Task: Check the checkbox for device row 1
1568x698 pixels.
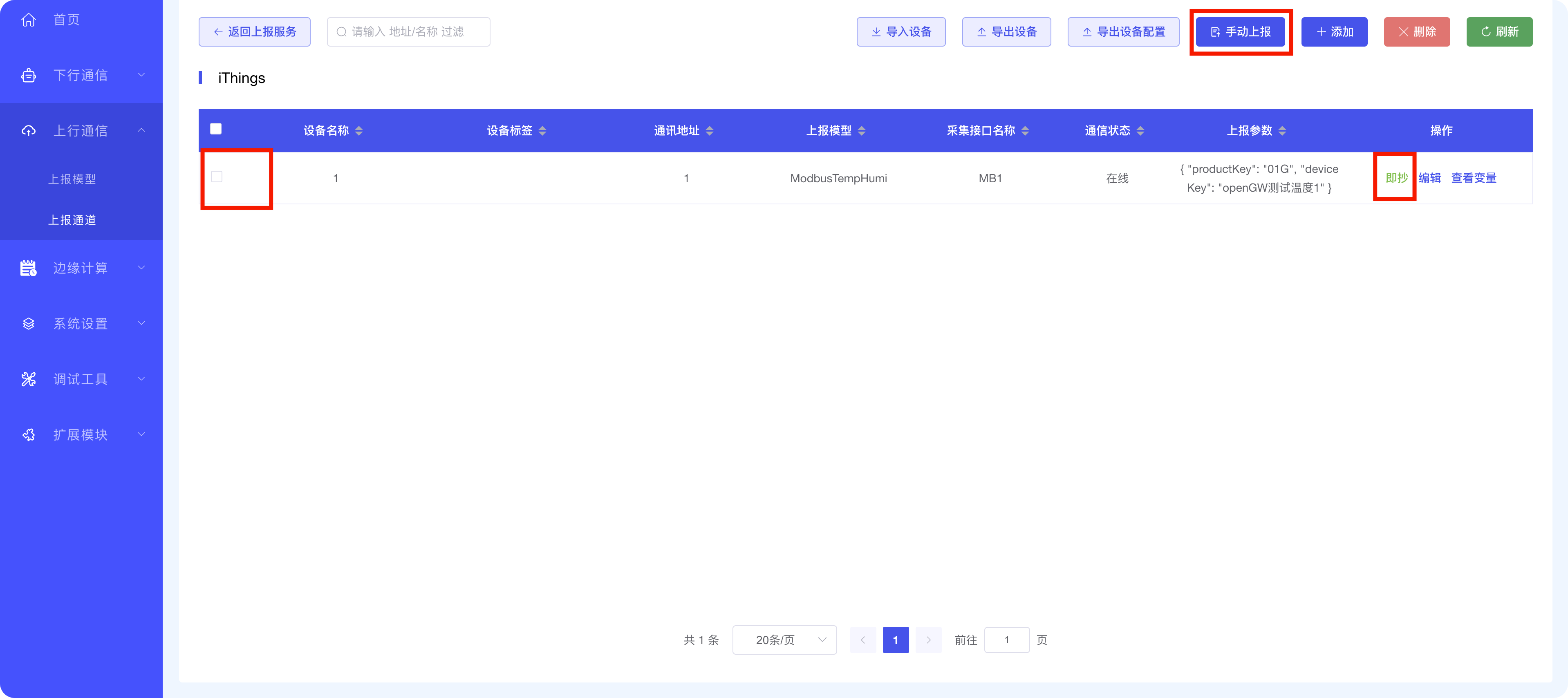Action: 217,177
